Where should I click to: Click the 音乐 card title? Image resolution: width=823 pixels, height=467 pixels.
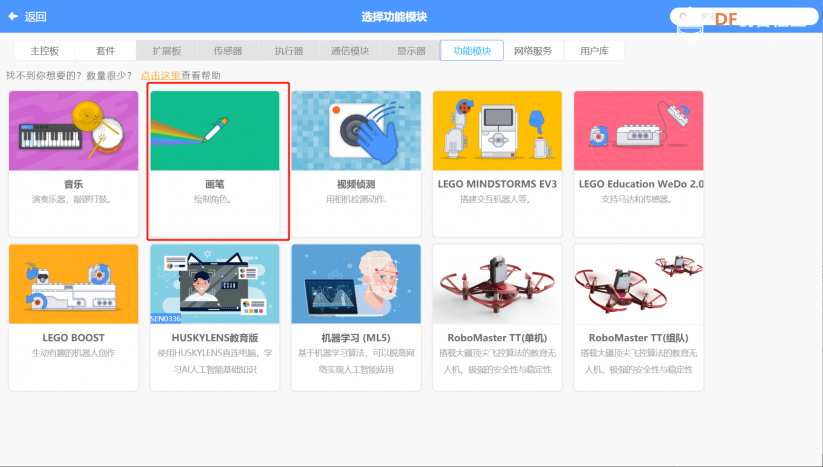(73, 184)
